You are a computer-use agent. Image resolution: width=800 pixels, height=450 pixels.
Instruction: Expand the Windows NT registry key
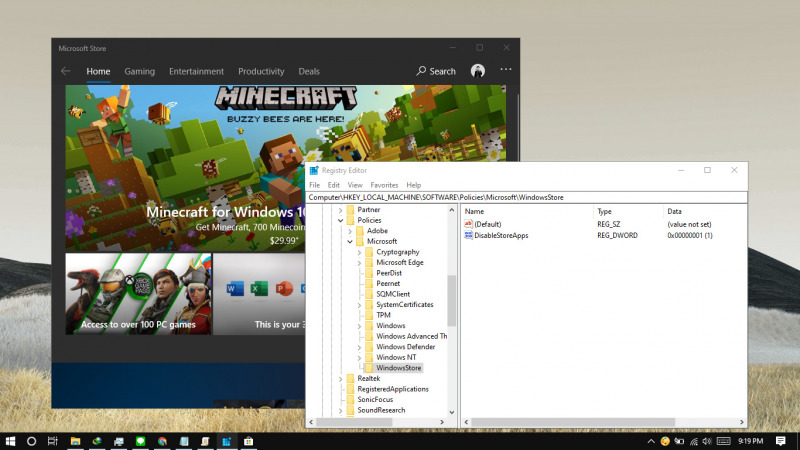pyautogui.click(x=359, y=358)
